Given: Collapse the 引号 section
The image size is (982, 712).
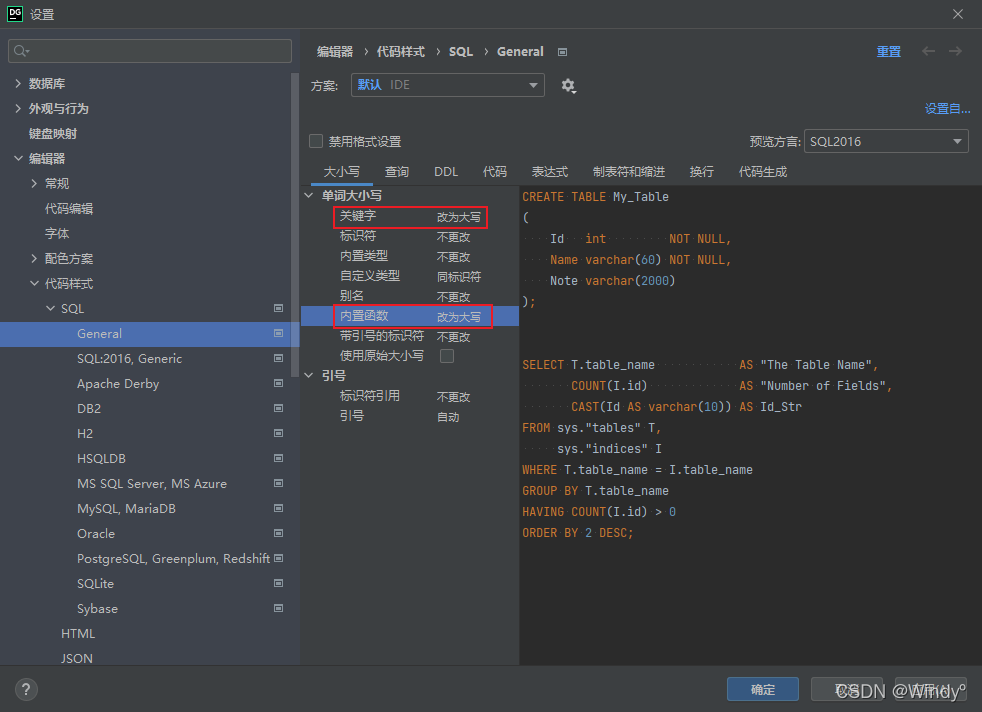Looking at the screenshot, I should click(309, 376).
